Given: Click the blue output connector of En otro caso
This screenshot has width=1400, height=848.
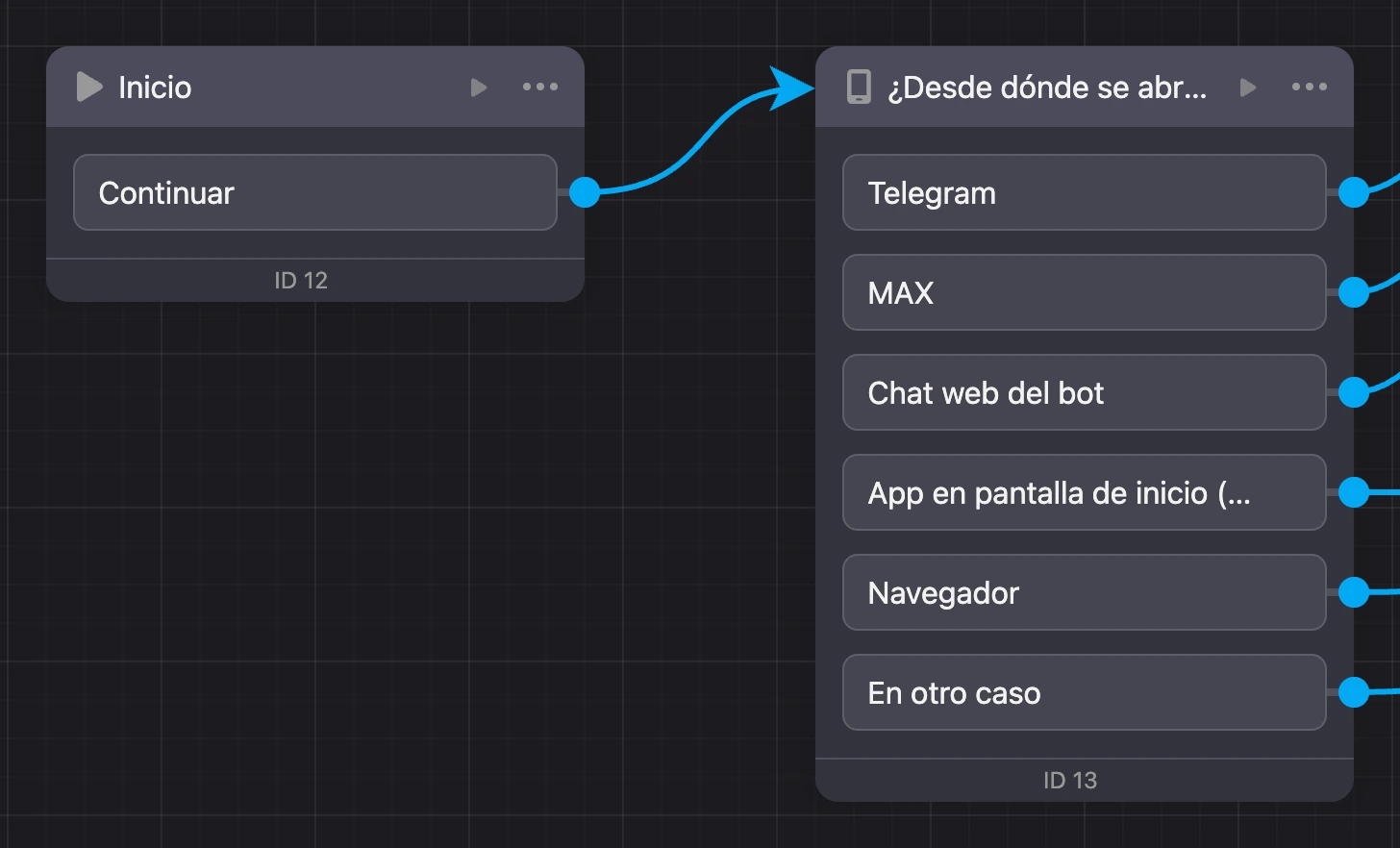Looking at the screenshot, I should (1354, 692).
